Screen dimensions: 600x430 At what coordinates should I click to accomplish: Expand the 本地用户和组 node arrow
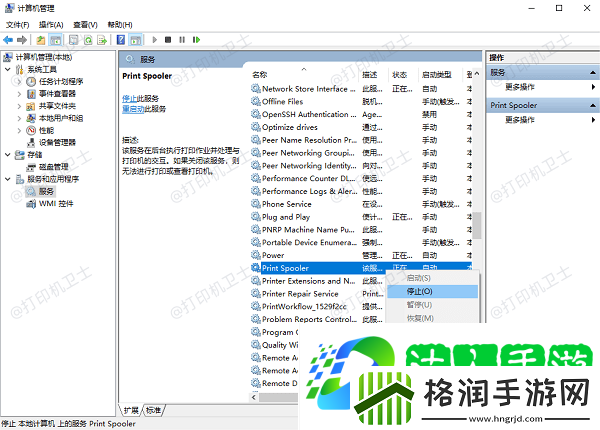pyautogui.click(x=19, y=118)
